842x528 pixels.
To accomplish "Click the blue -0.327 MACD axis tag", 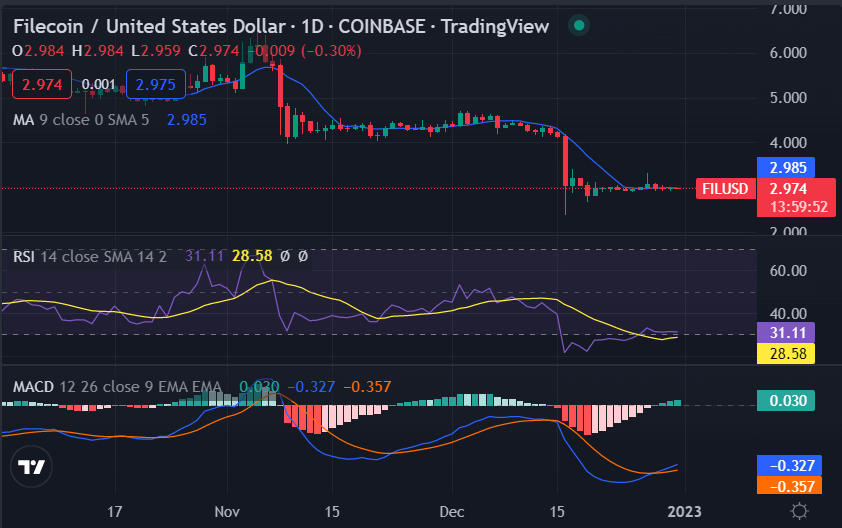I will [x=789, y=465].
